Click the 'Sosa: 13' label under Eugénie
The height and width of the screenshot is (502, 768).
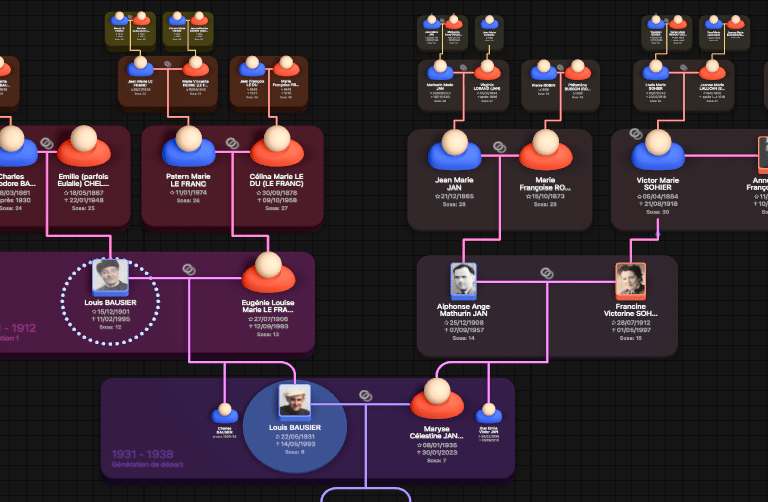268,334
